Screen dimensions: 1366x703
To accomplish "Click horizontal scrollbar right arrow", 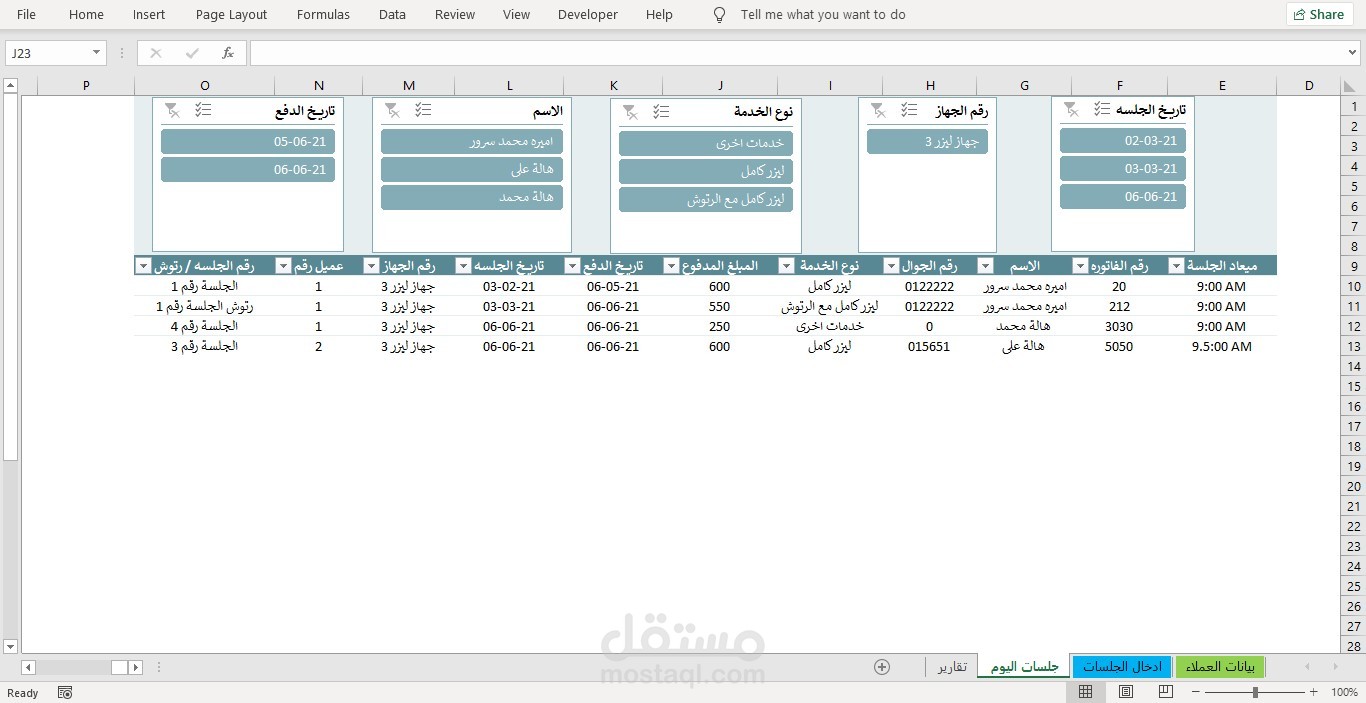I will tap(136, 667).
